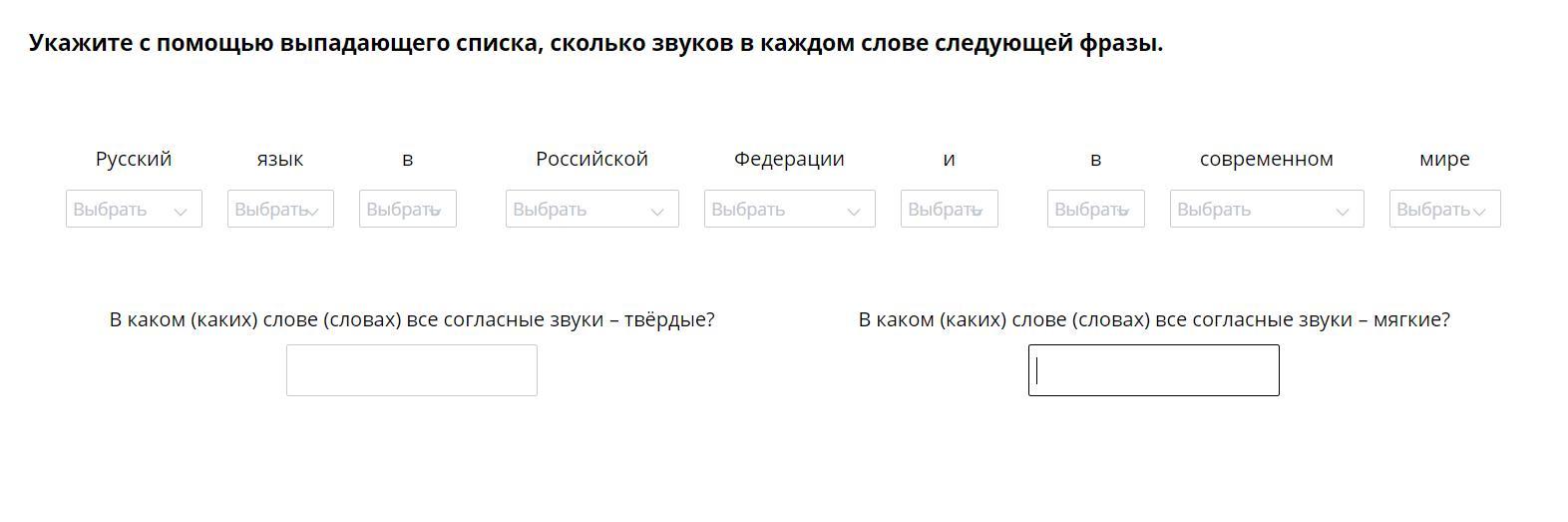Click the question text about твёрдые consonants

(x=412, y=319)
